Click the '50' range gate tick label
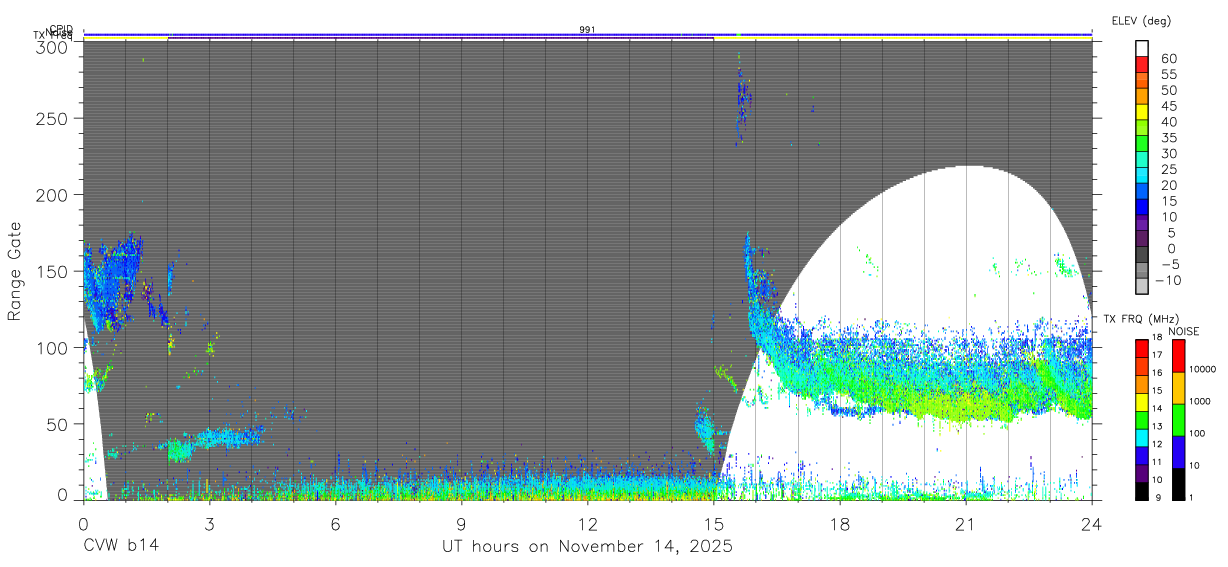 60,424
